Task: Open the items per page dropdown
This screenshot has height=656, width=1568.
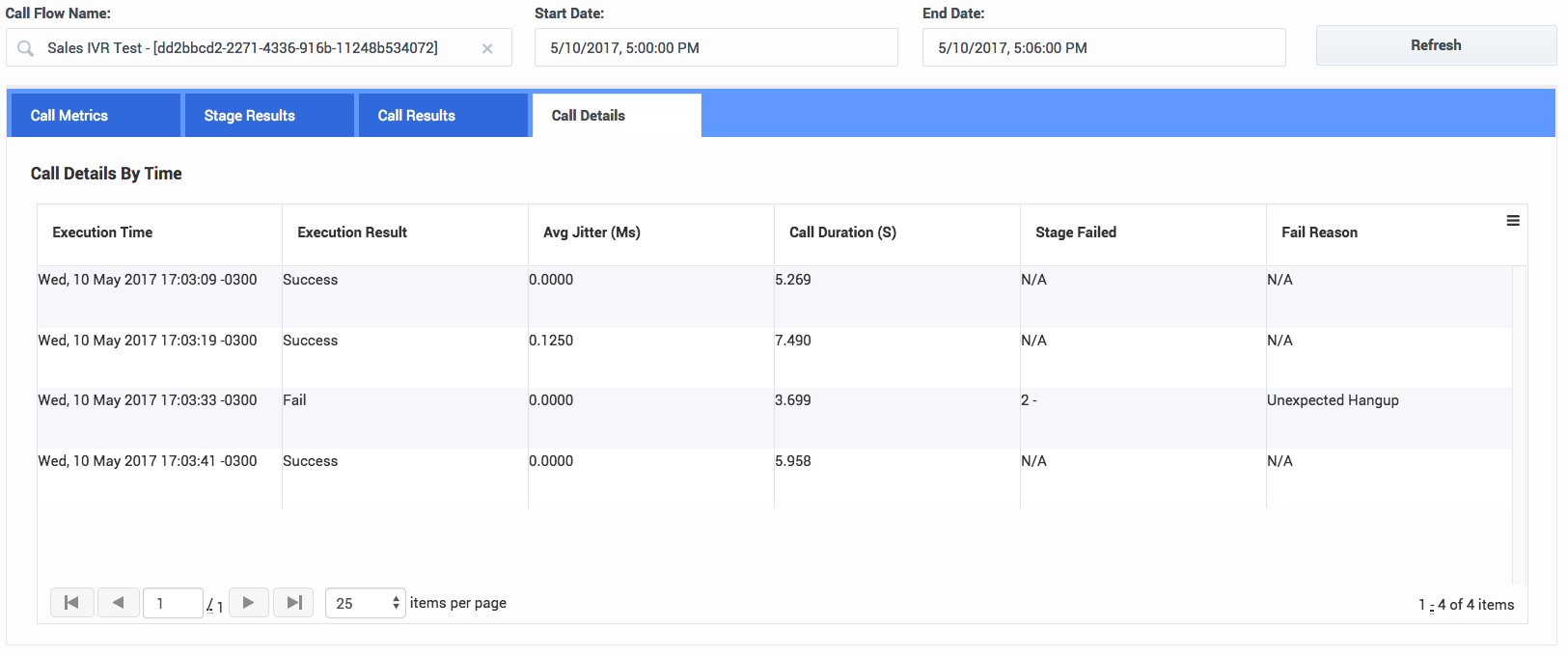Action: click(365, 603)
